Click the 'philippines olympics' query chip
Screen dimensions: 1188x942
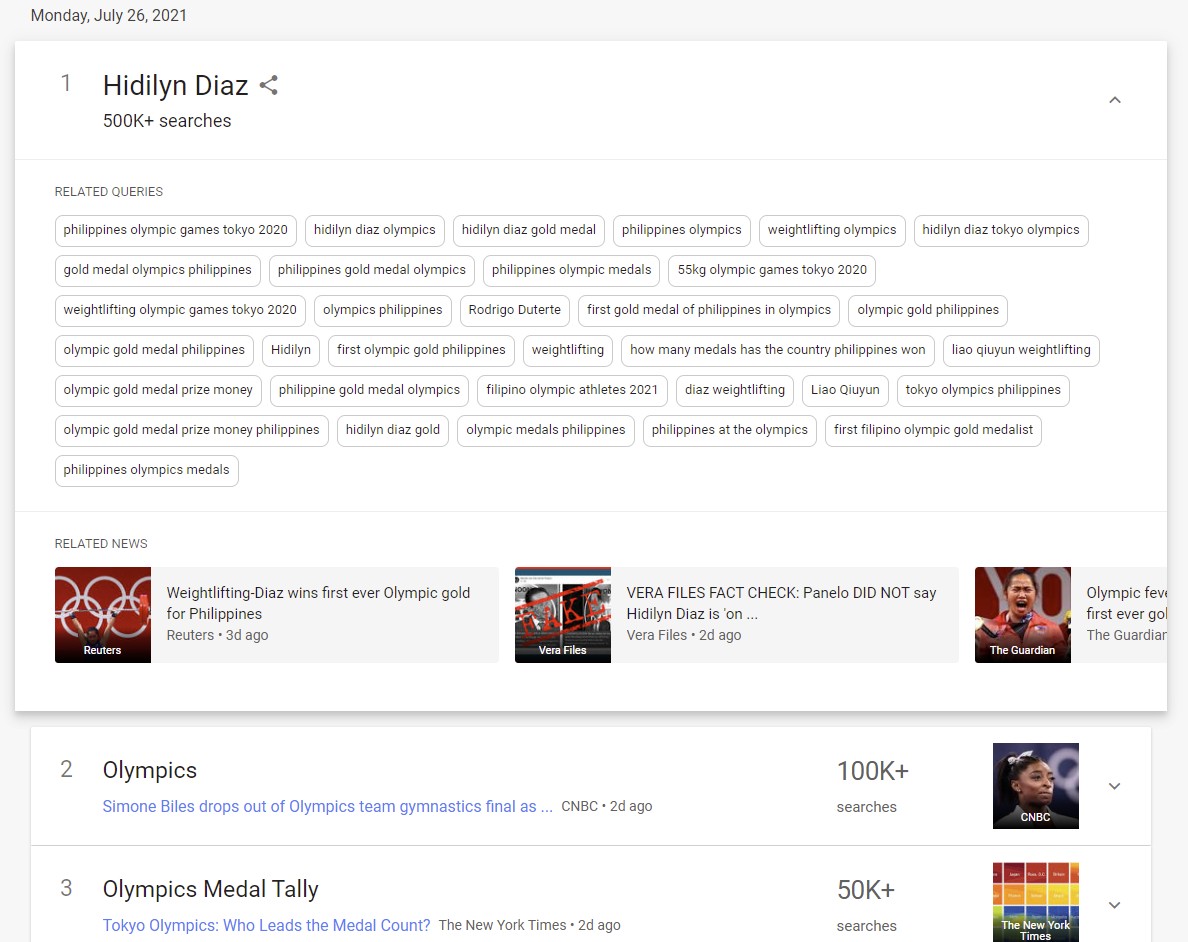pyautogui.click(x=682, y=230)
